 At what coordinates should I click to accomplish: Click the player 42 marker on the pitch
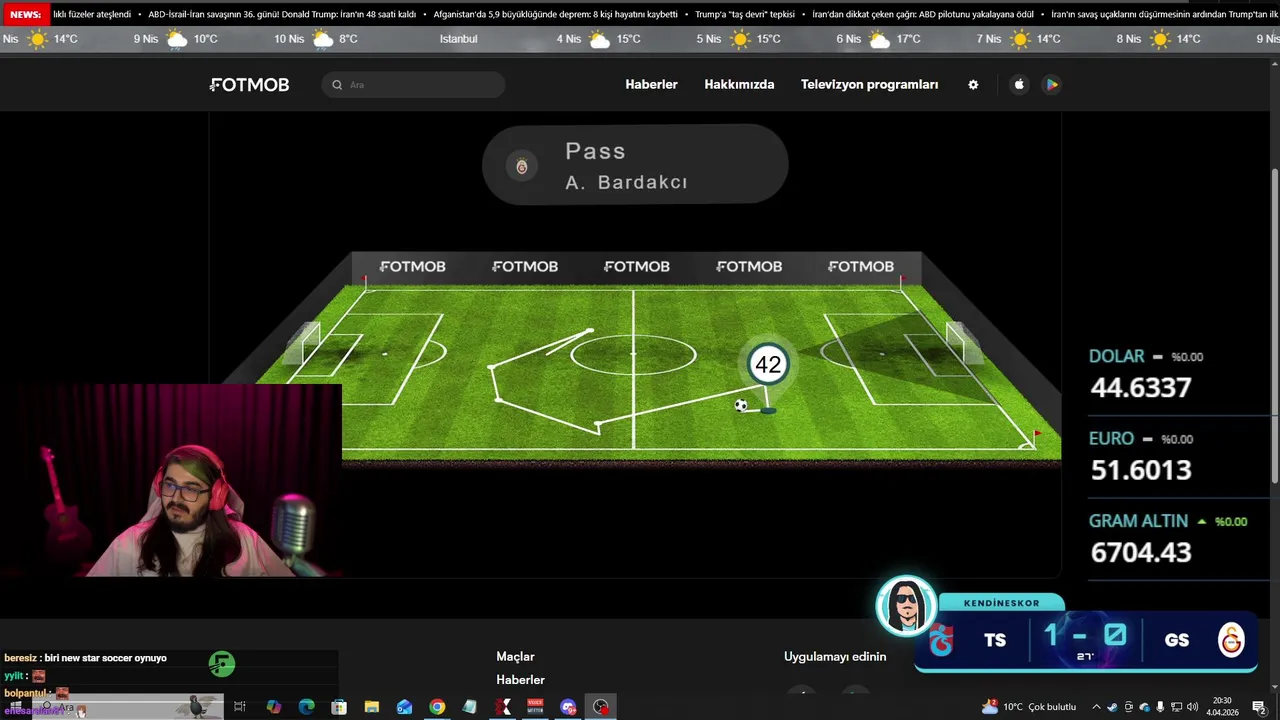click(x=768, y=365)
